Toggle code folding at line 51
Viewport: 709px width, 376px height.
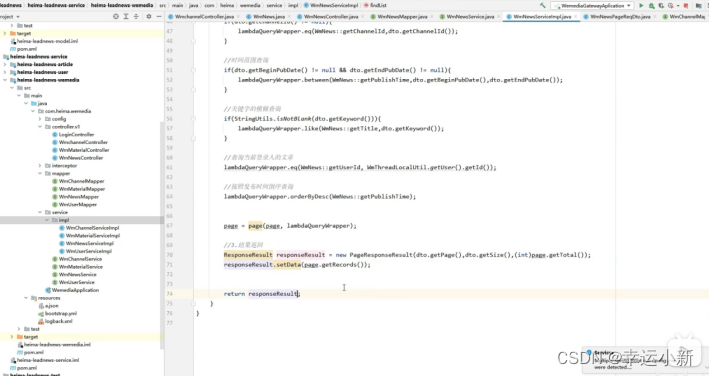point(194,70)
